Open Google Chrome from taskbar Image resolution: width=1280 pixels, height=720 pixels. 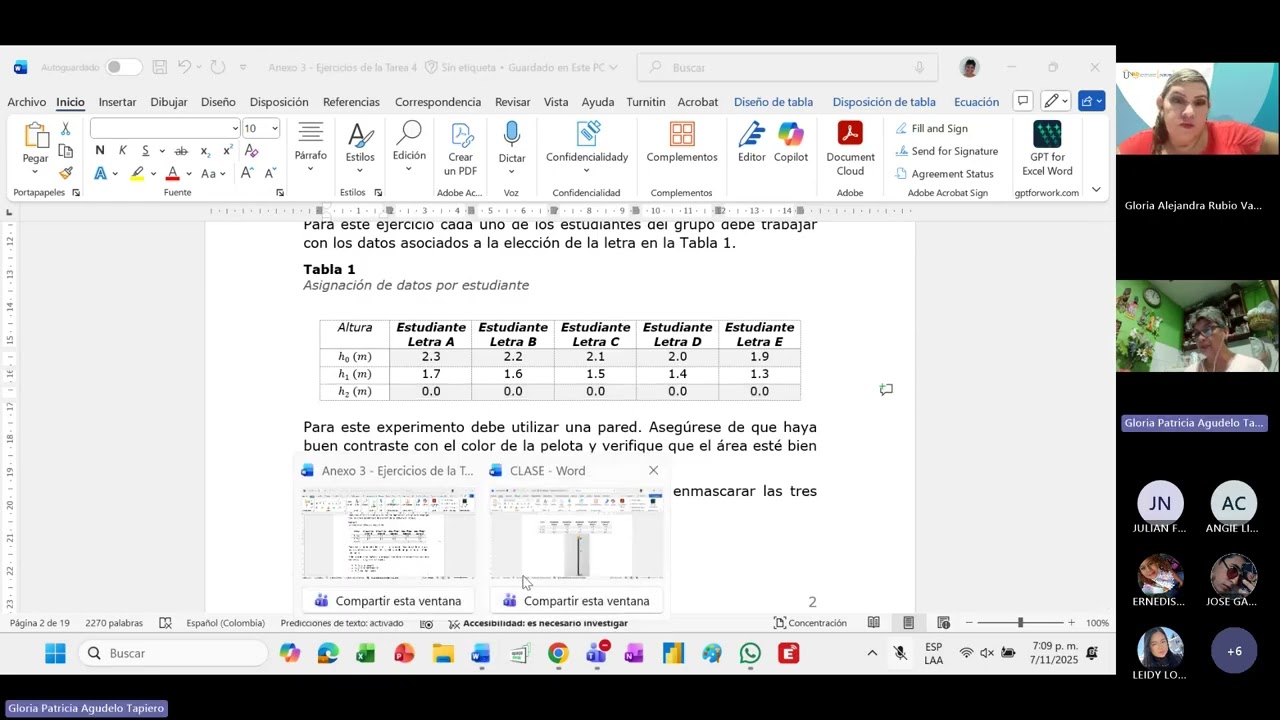click(x=558, y=653)
